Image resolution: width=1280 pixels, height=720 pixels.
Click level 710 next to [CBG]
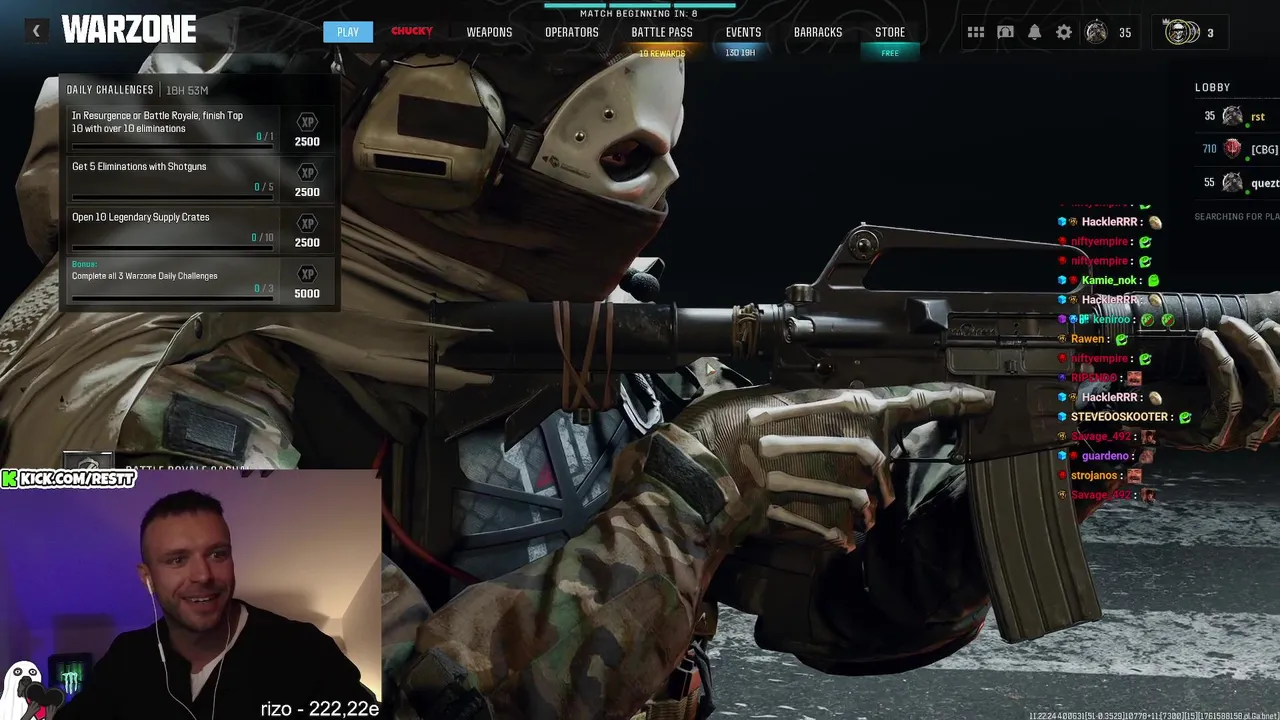click(1209, 149)
